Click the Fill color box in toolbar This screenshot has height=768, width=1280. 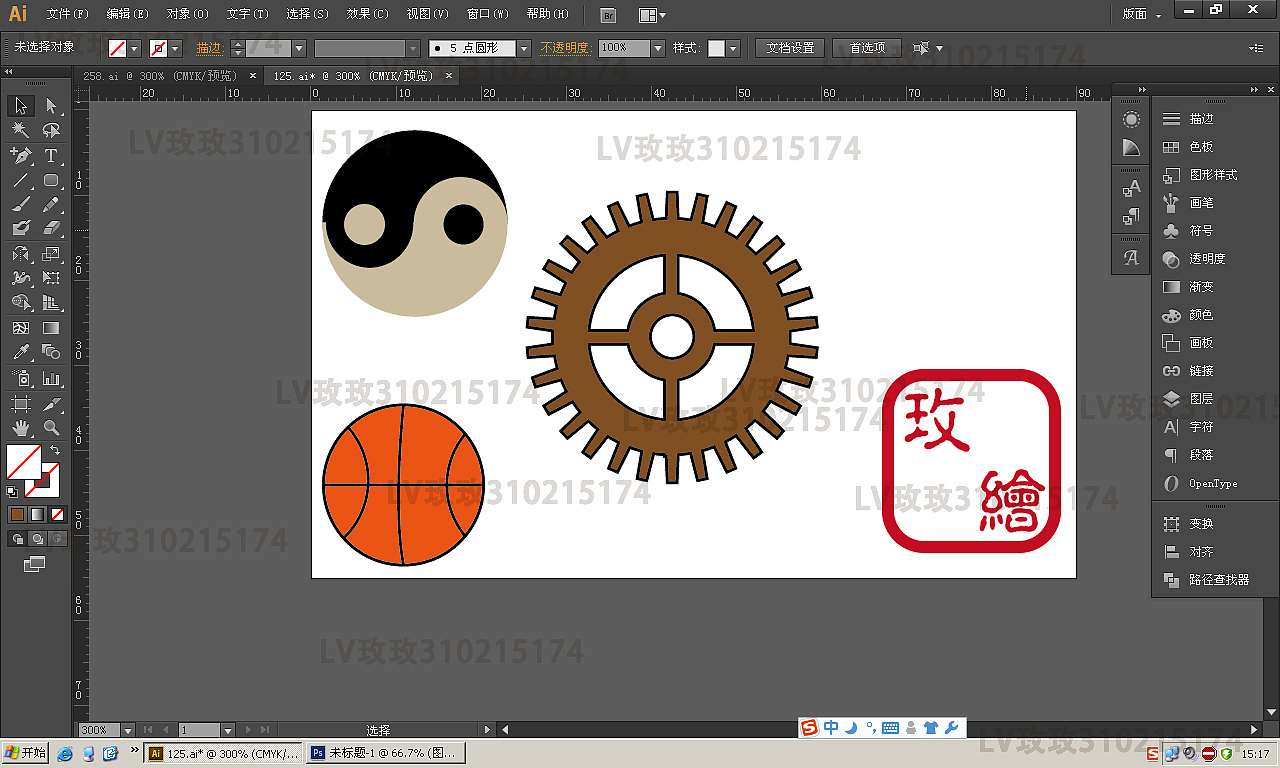[x=24, y=462]
